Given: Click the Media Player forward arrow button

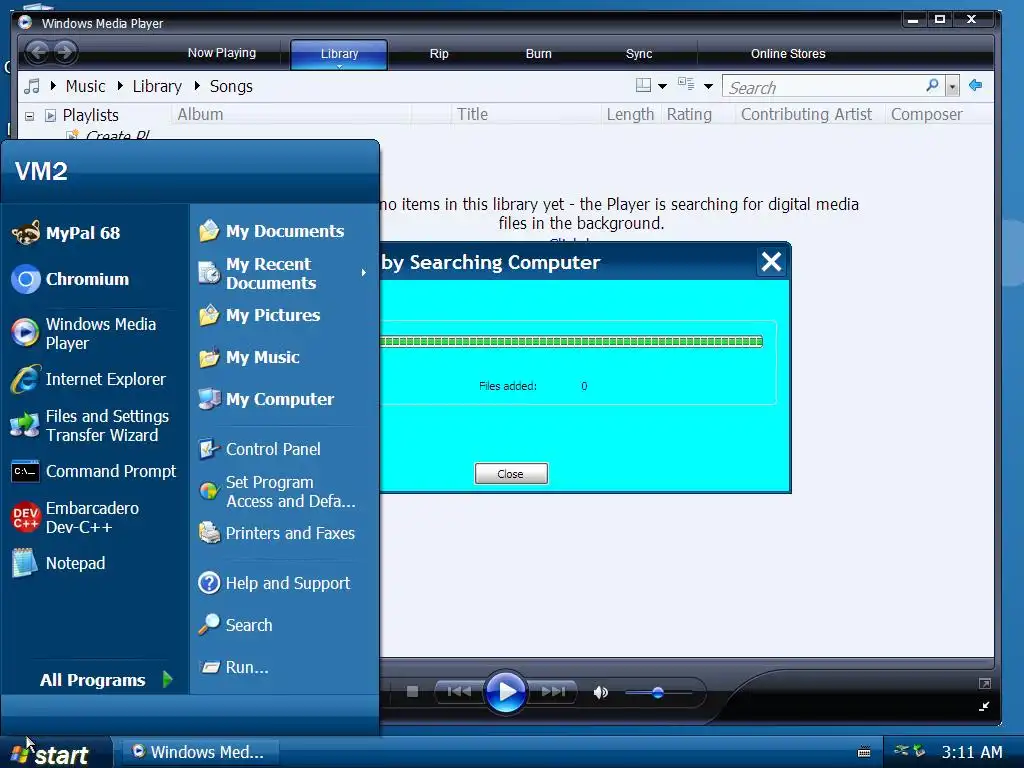Looking at the screenshot, I should pyautogui.click(x=65, y=52).
